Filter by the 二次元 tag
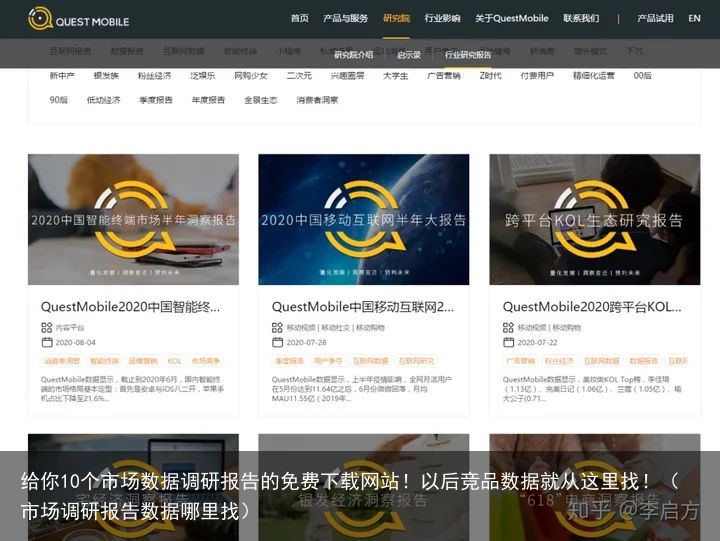 (299, 75)
